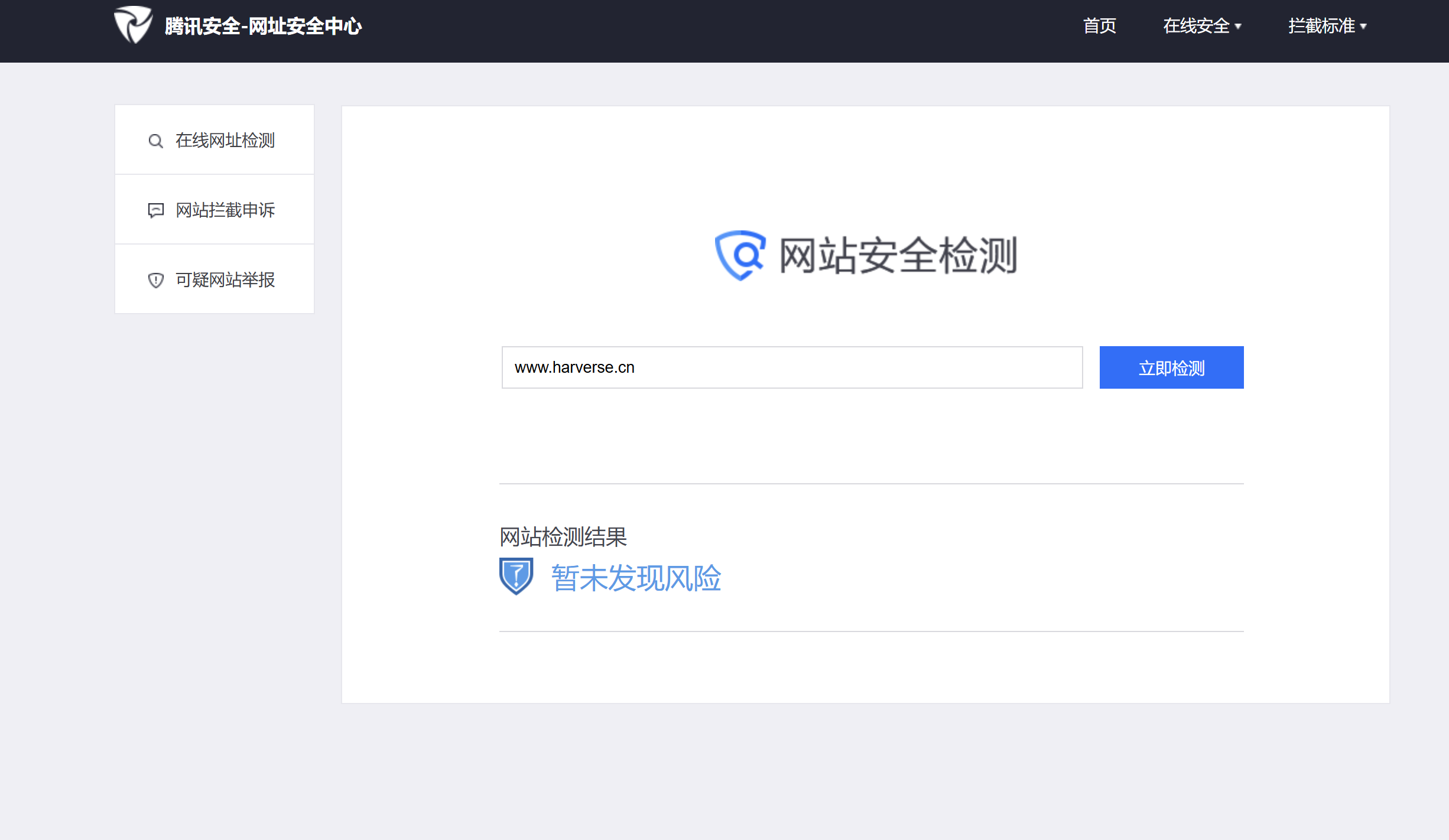Click the blue shield question-mark result icon
Viewport: 1449px width, 840px height.
click(x=516, y=576)
